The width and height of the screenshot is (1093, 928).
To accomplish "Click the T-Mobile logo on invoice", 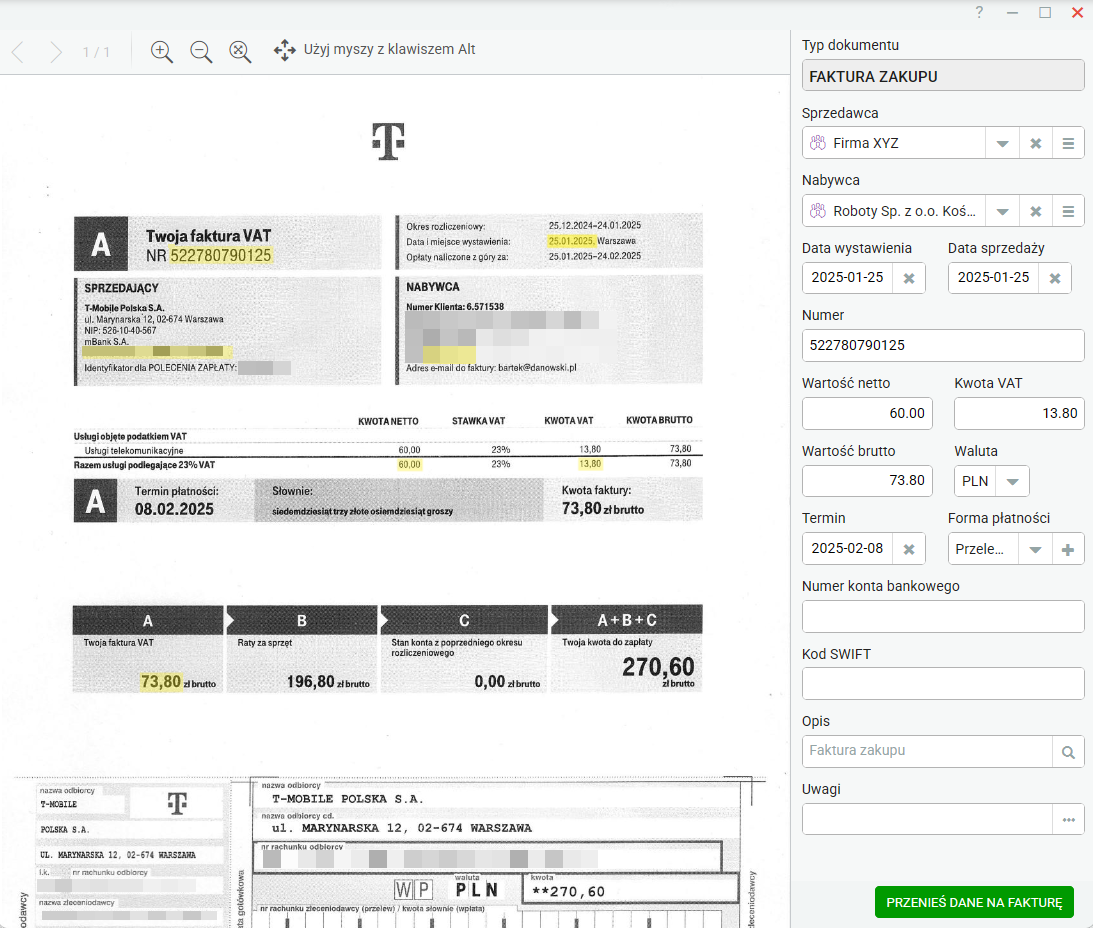I will (388, 142).
